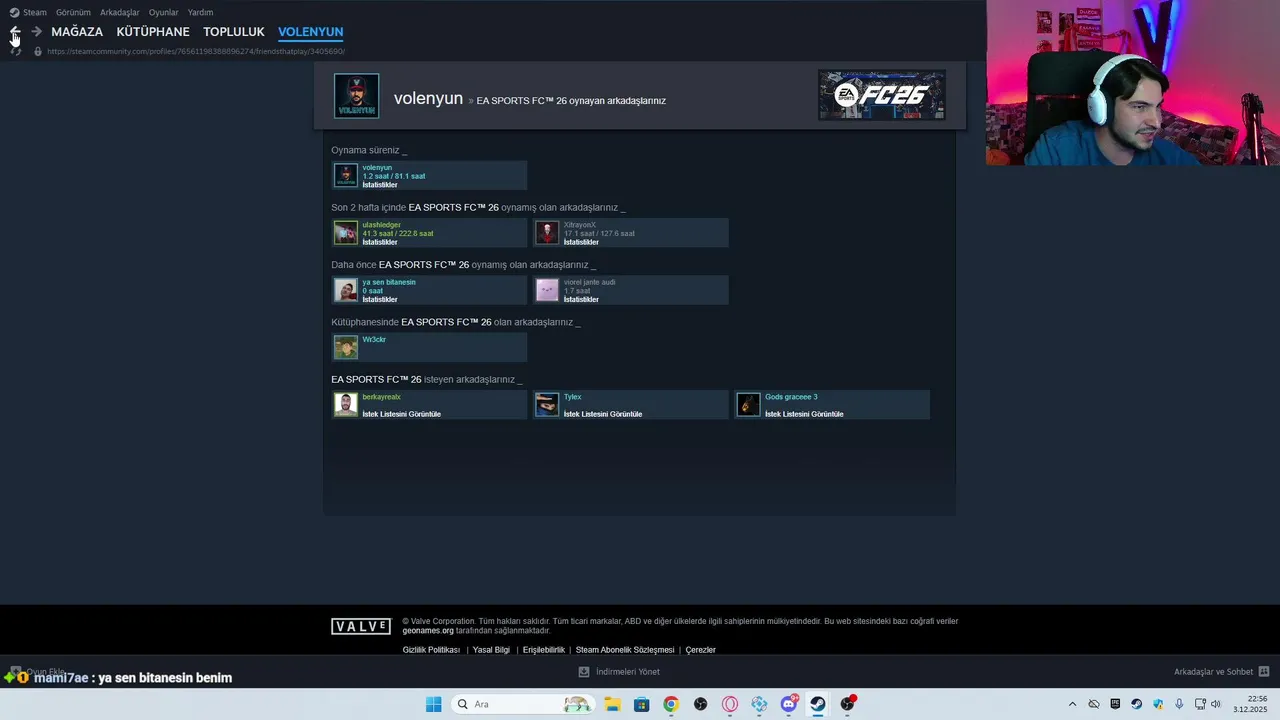The height and width of the screenshot is (720, 1280).
Task: Click the padlock icon beside the URL
Action: 38,51
